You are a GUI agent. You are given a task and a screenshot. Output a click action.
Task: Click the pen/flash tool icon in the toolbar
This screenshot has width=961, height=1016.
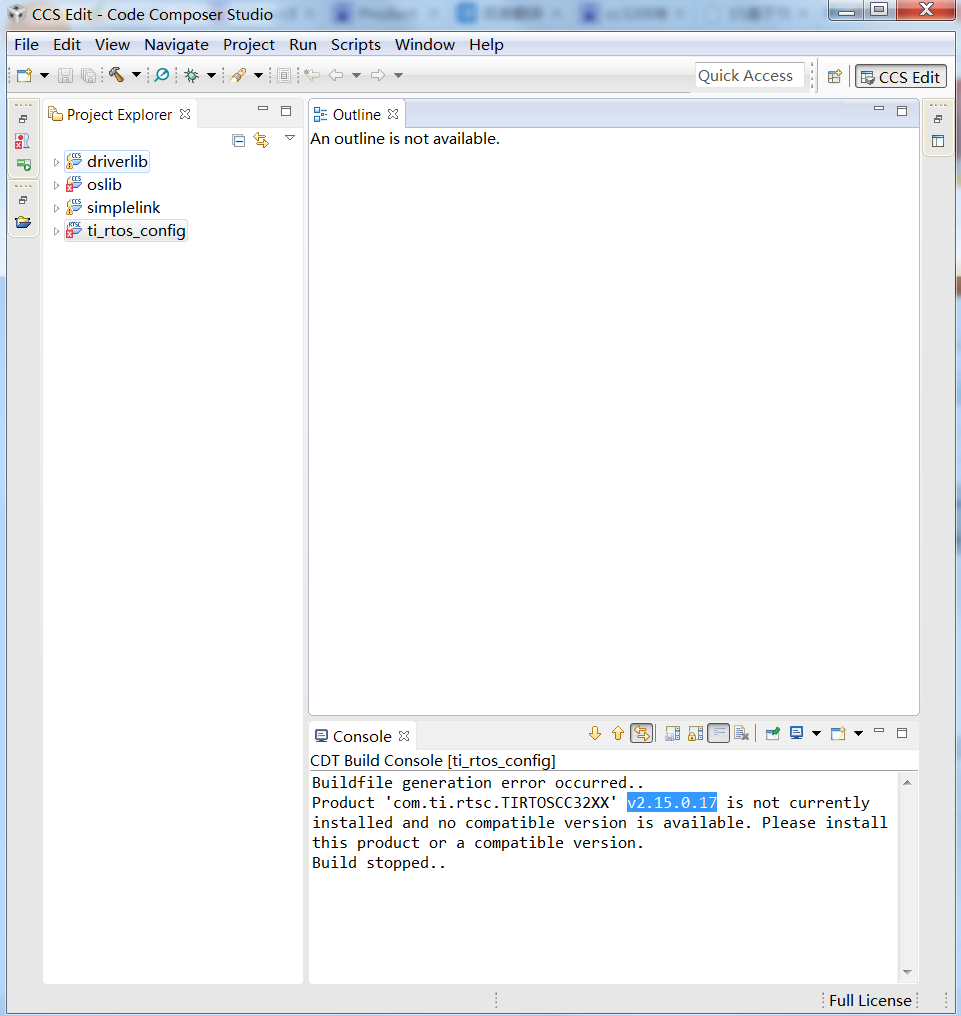click(x=238, y=75)
